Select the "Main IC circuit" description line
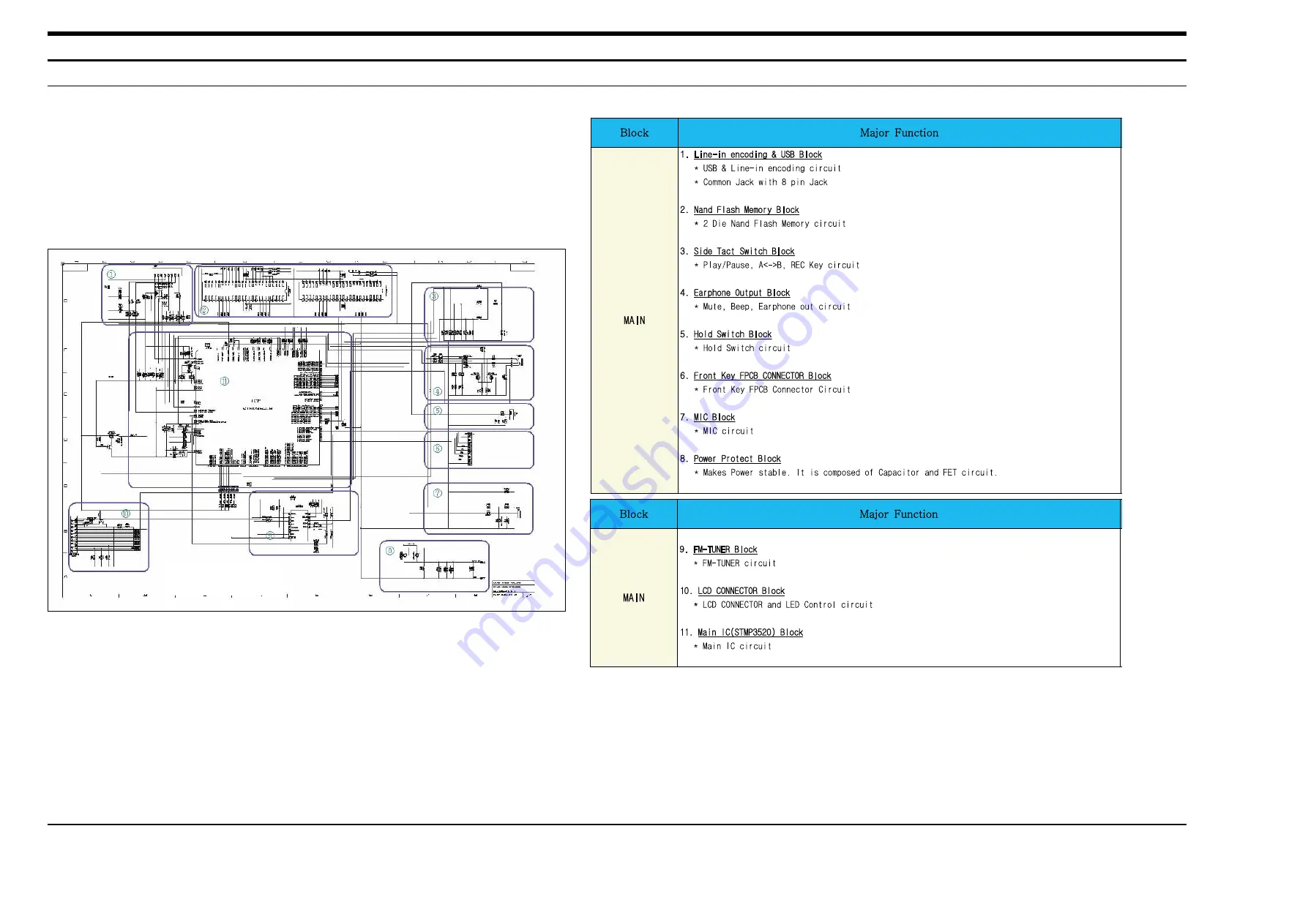The height and width of the screenshot is (924, 1308). [x=737, y=647]
